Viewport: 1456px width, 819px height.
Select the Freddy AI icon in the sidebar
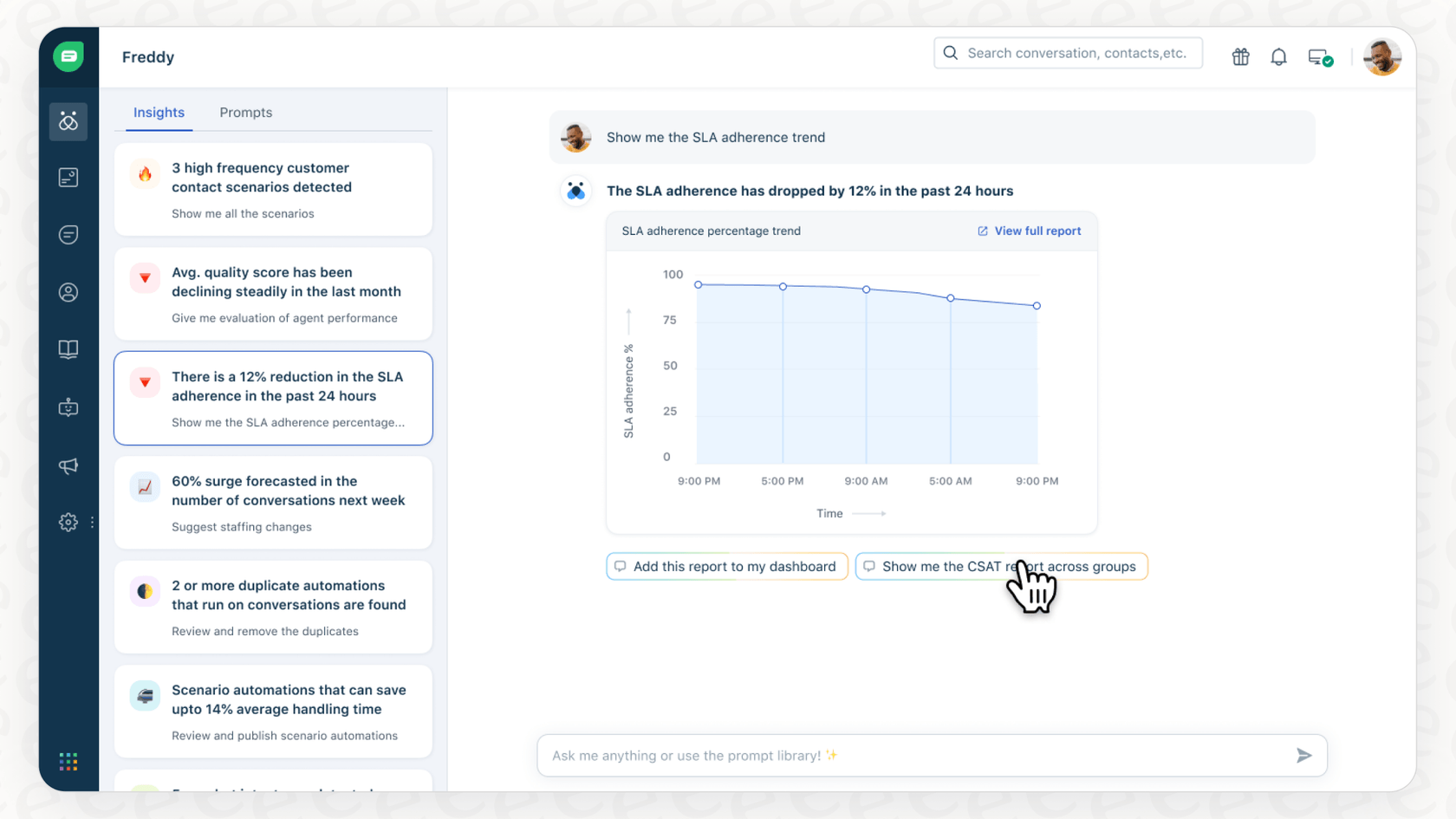(x=68, y=121)
